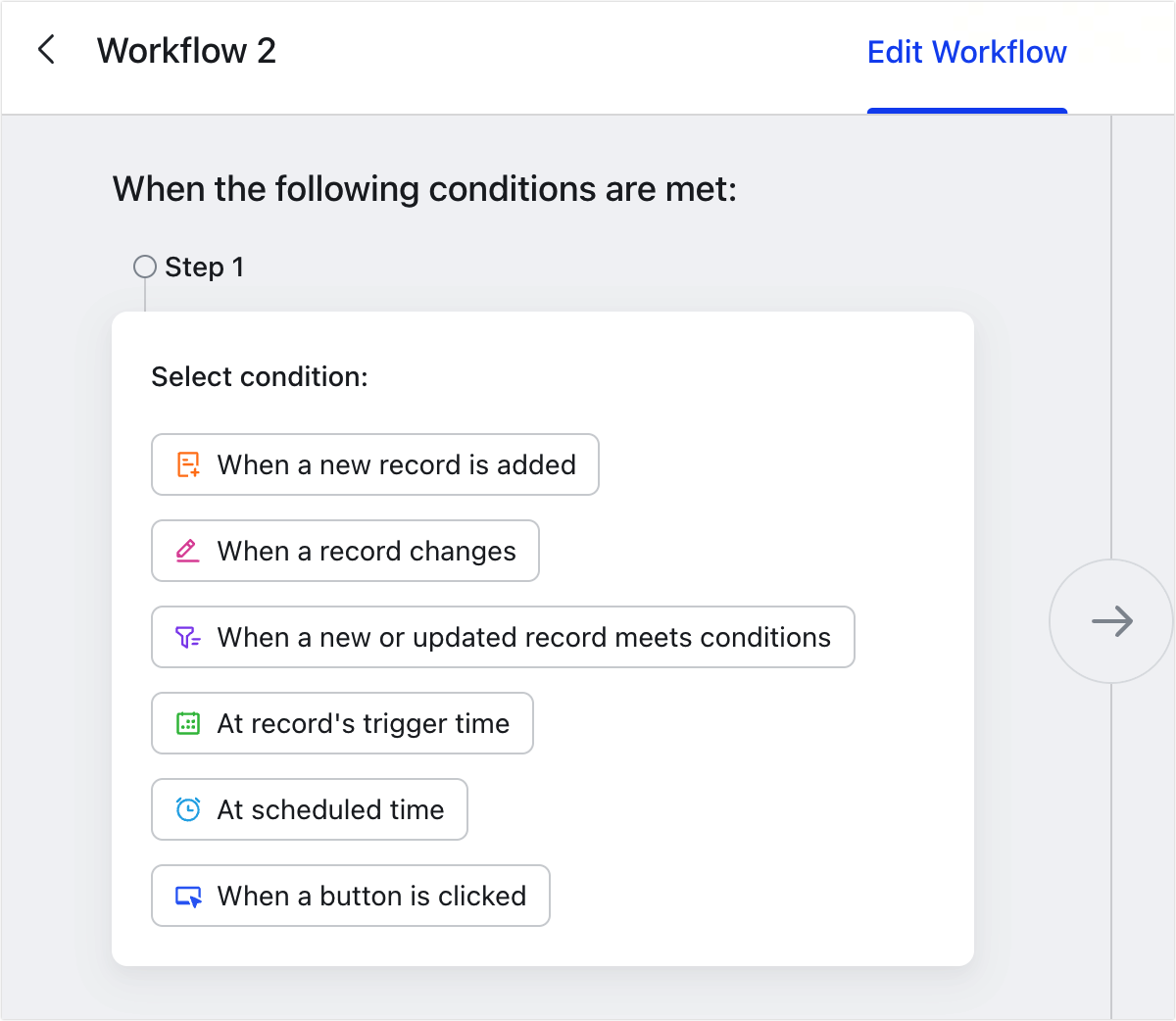Viewport: 1176px width, 1021px height.
Task: Click the blue alarm clock scheduled-time icon
Action: click(x=188, y=809)
